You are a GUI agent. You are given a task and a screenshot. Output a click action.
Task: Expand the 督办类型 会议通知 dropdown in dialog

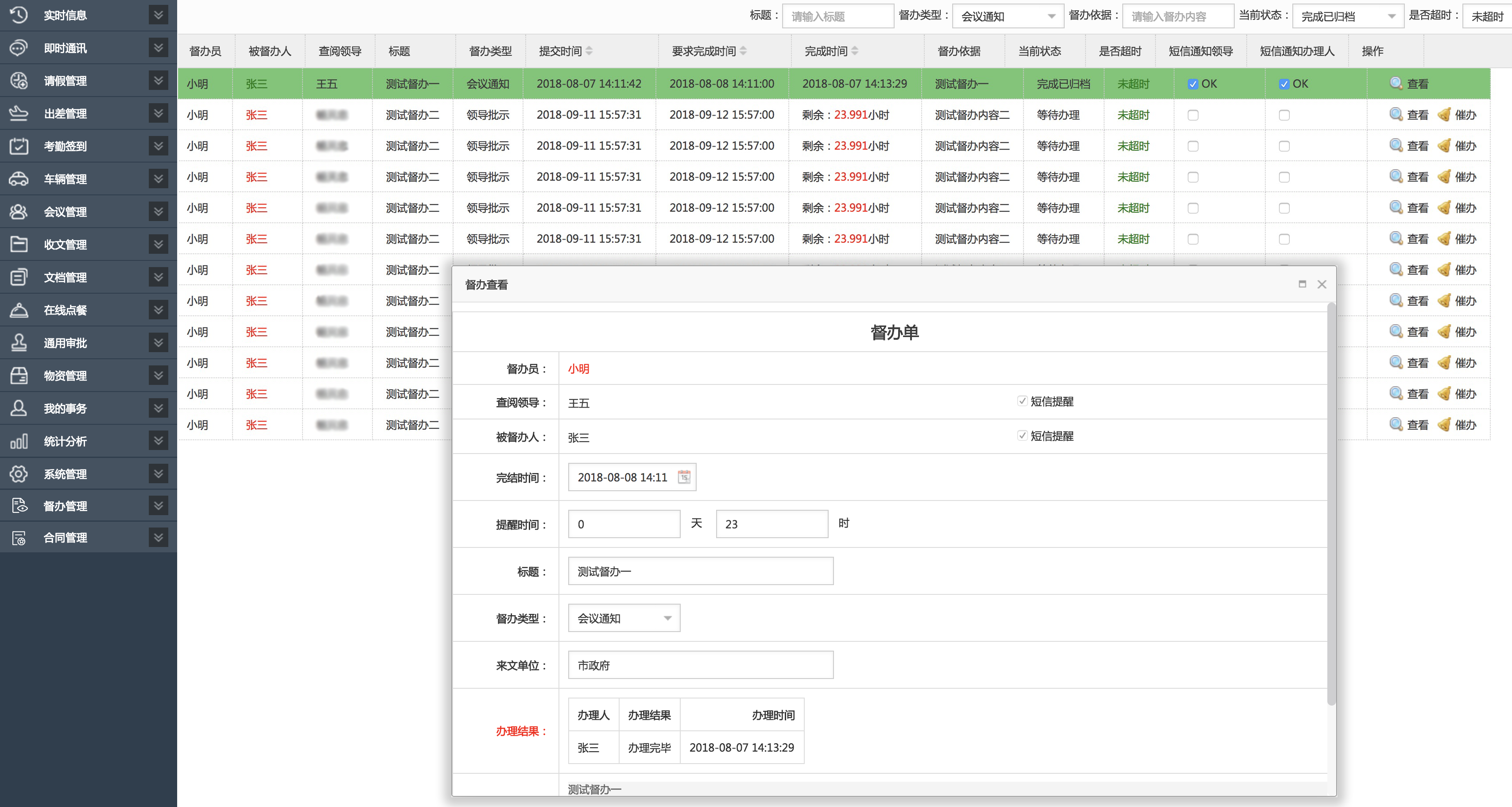coord(624,618)
